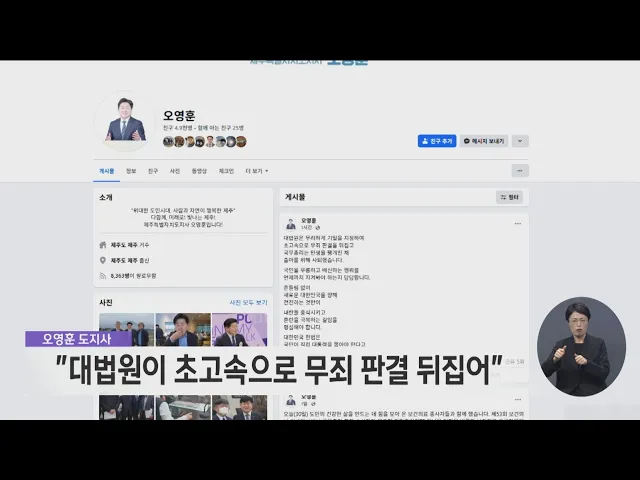
Task: Click the friend count text 친구 4.9천명
Action: [x=177, y=128]
